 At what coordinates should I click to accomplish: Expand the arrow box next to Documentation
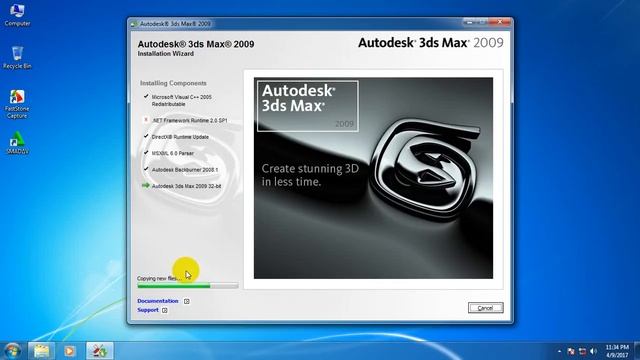click(187, 301)
